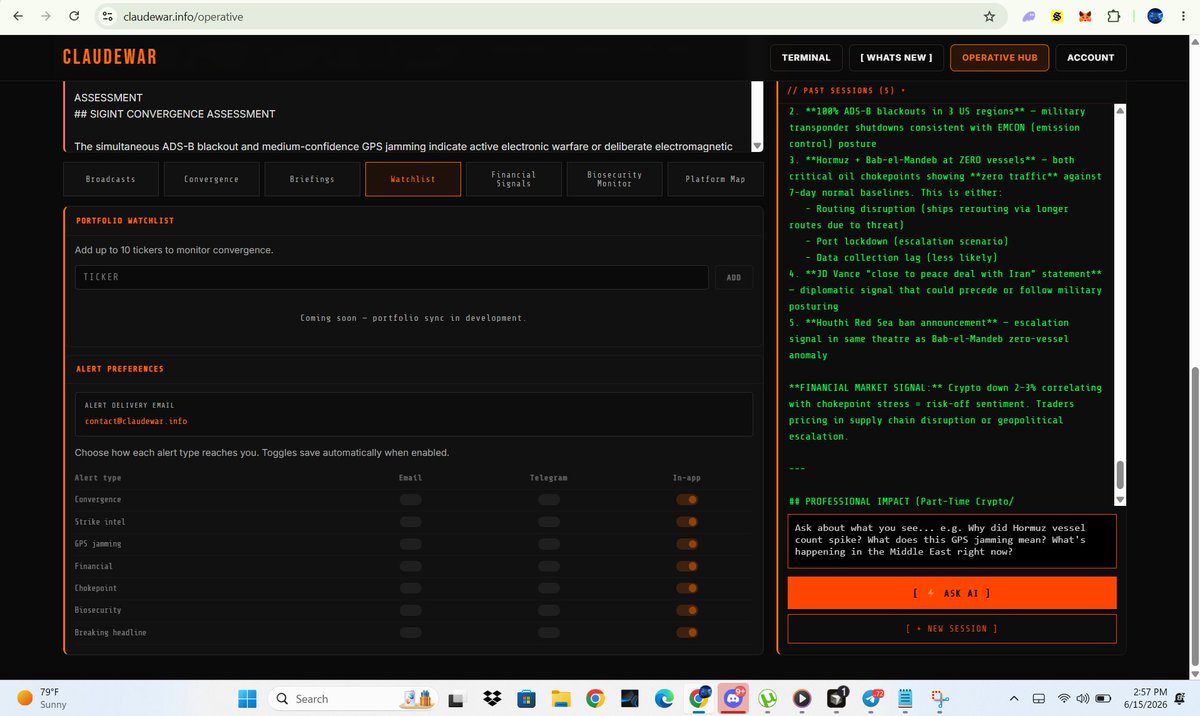Open uTorrent from the taskbar

pos(768,698)
